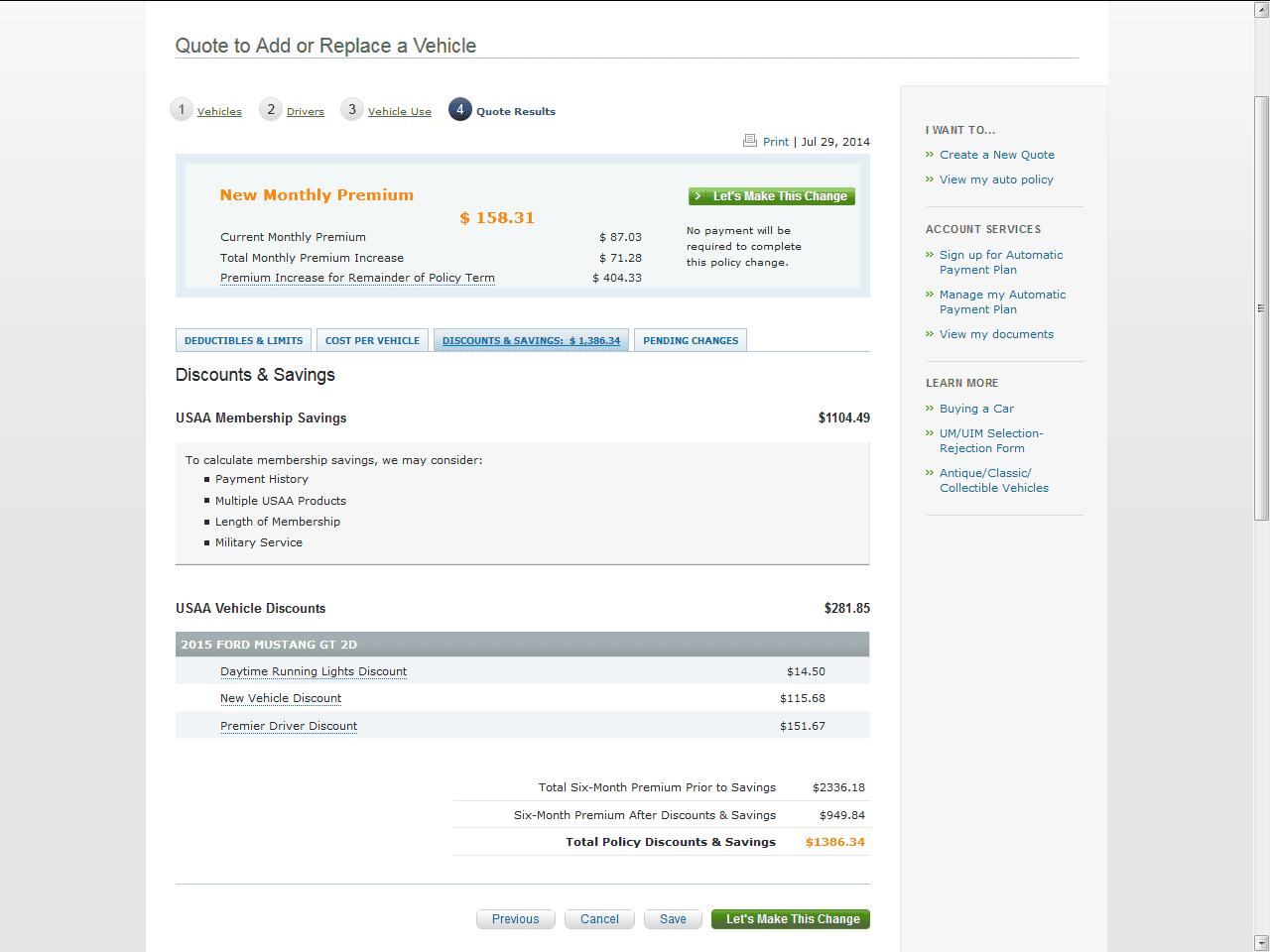Click the 2015 FORD MUSTANG GT 2D header
The image size is (1270, 952).
[522, 645]
